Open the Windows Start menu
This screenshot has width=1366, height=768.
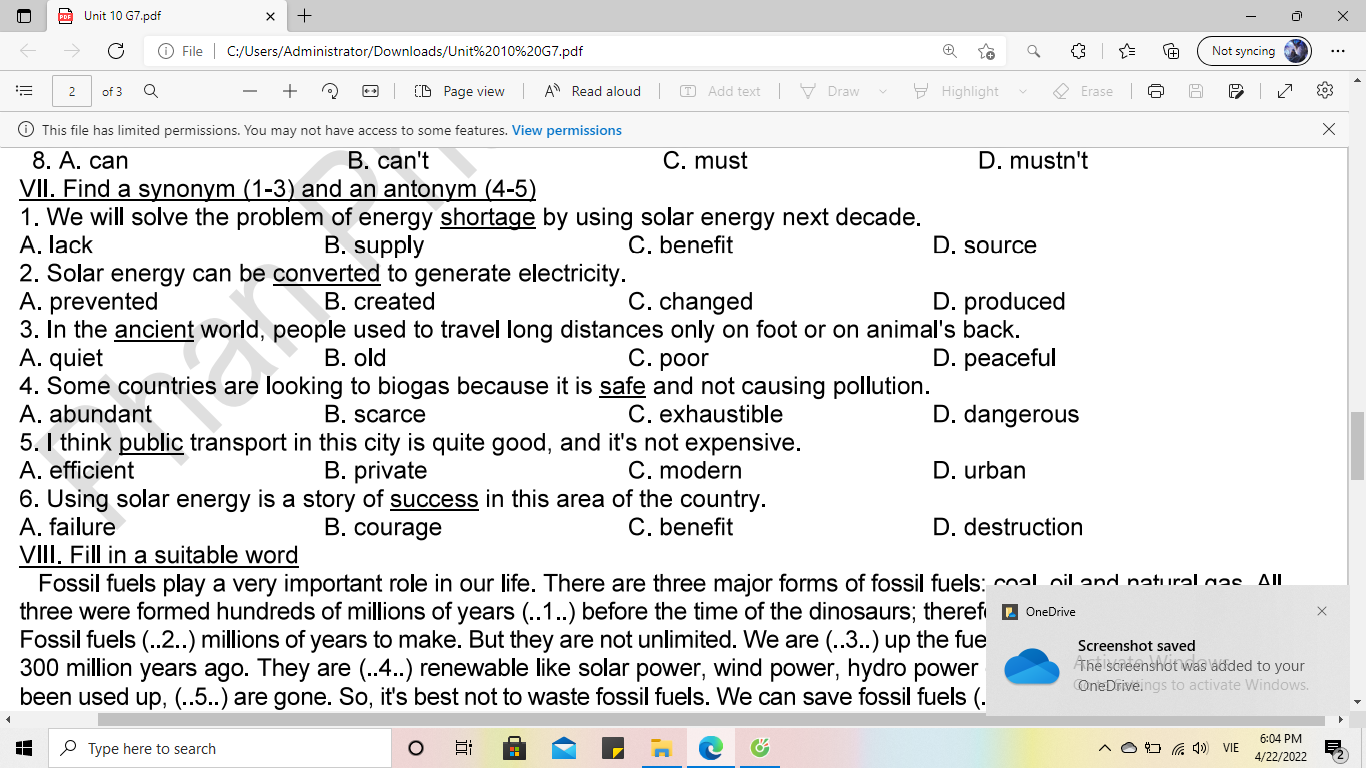click(24, 748)
